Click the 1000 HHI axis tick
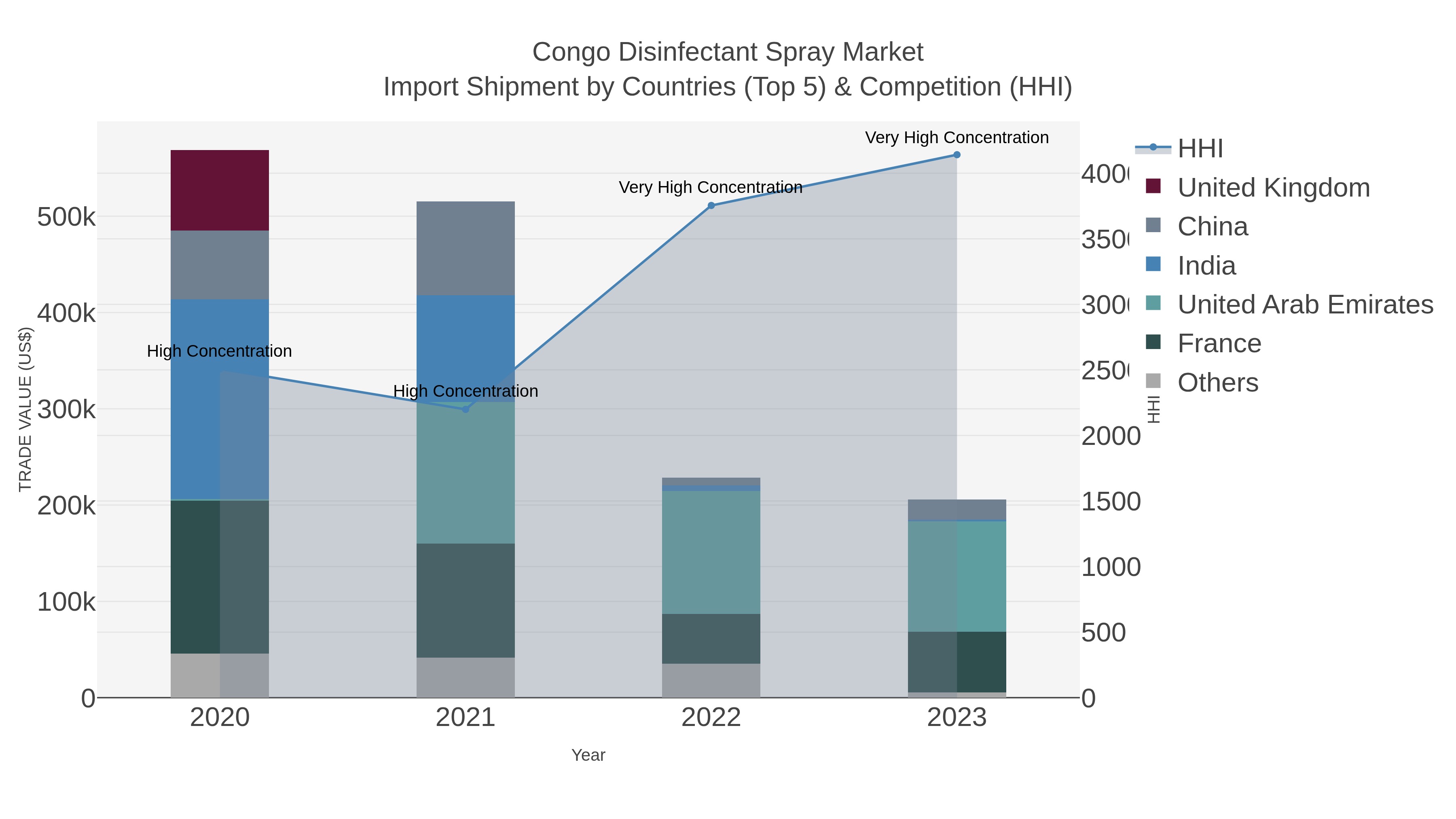This screenshot has height=819, width=1456. point(1111,567)
